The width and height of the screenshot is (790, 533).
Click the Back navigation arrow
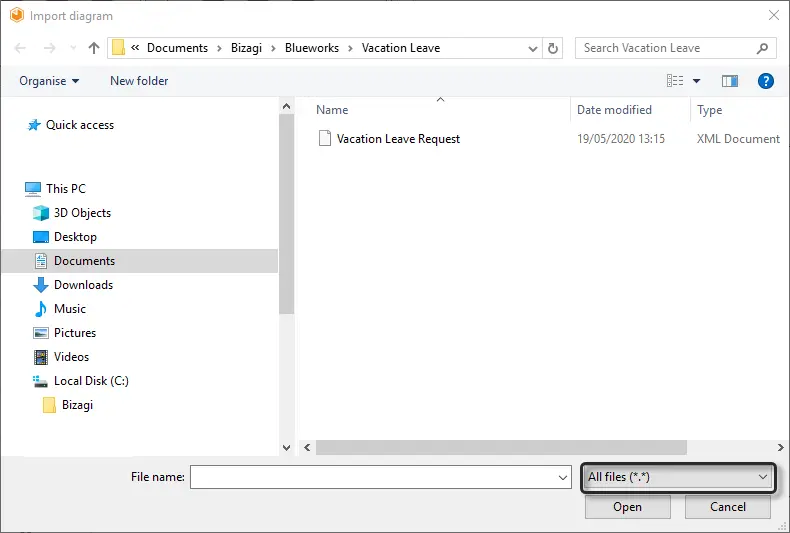(20, 48)
